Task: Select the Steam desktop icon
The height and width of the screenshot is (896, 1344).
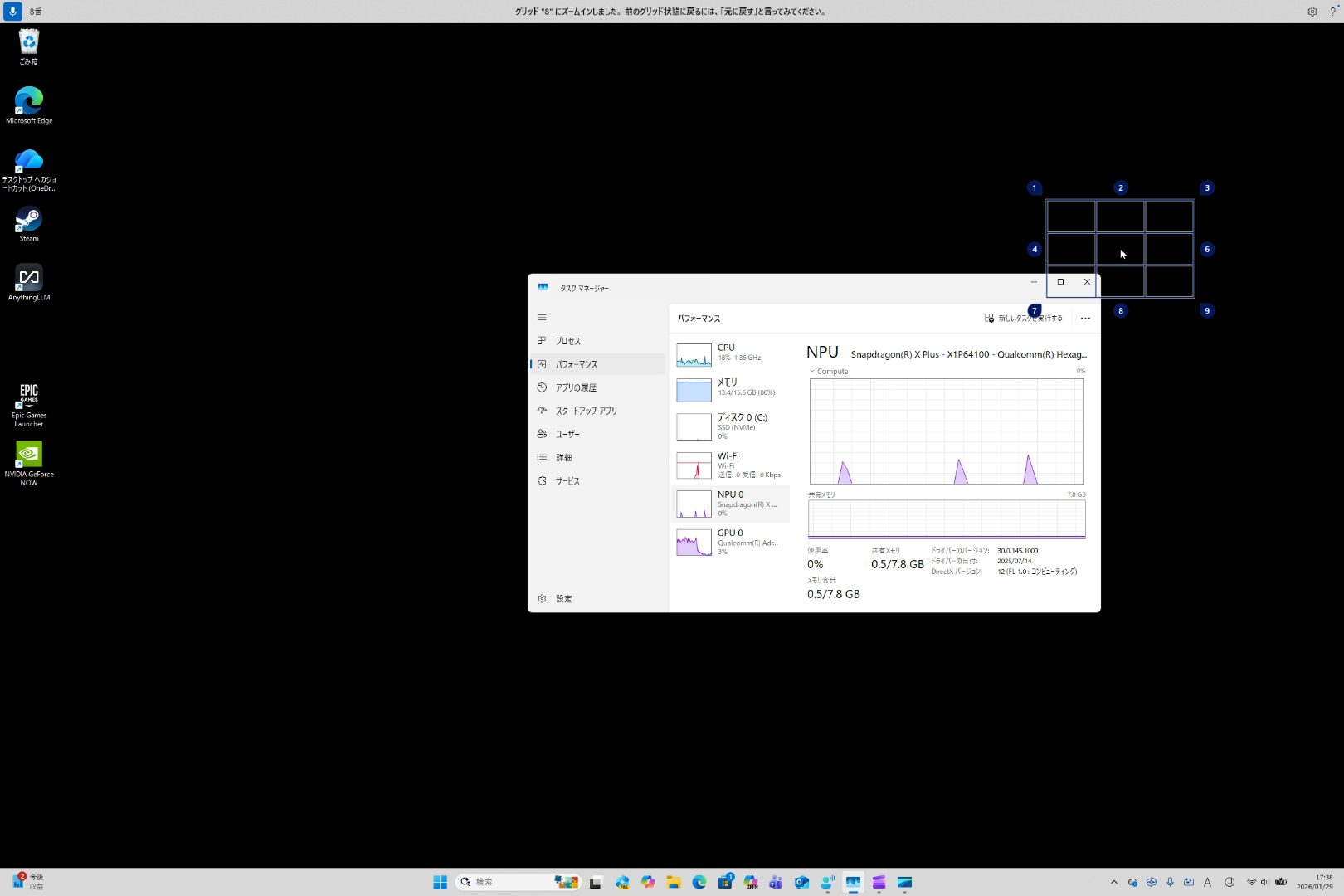Action: pos(29,224)
